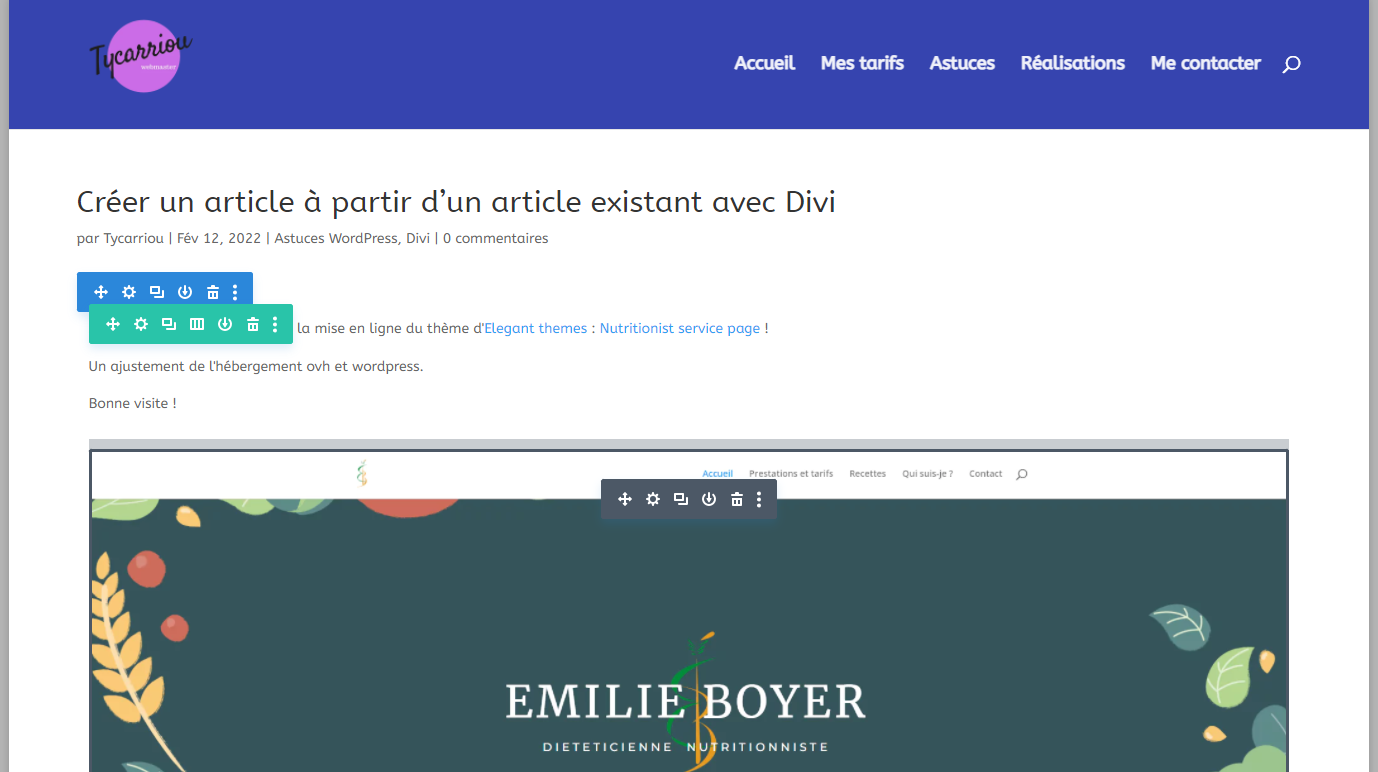Open the Mes tarifs menu item
Viewport: 1378px width, 772px height.
click(x=862, y=63)
